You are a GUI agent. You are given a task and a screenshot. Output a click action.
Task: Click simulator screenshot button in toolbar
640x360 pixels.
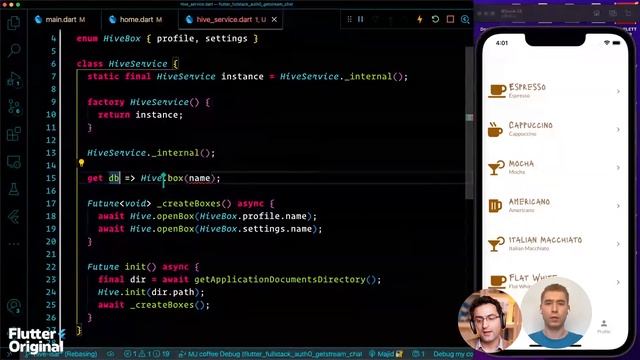pyautogui.click(x=613, y=13)
